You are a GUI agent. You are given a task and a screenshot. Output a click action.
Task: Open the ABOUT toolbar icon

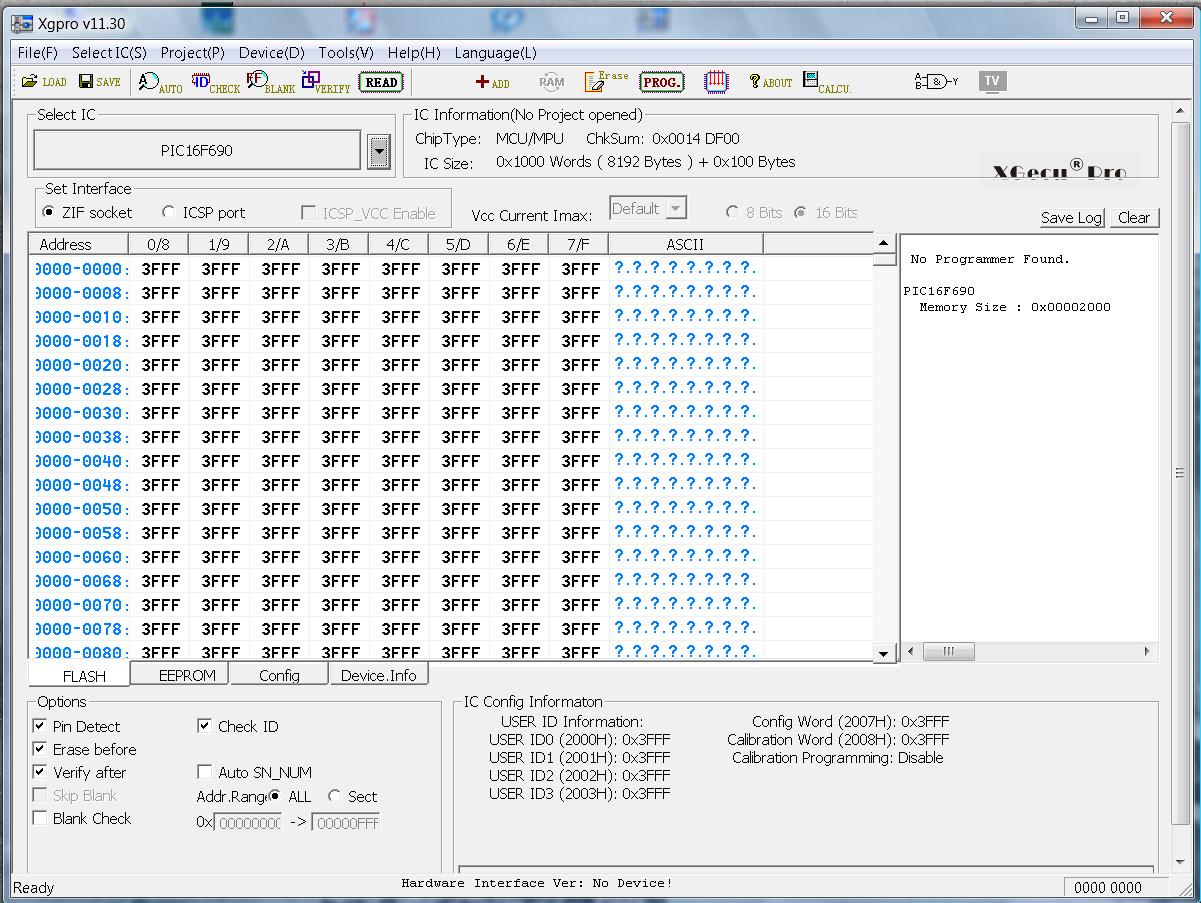770,83
